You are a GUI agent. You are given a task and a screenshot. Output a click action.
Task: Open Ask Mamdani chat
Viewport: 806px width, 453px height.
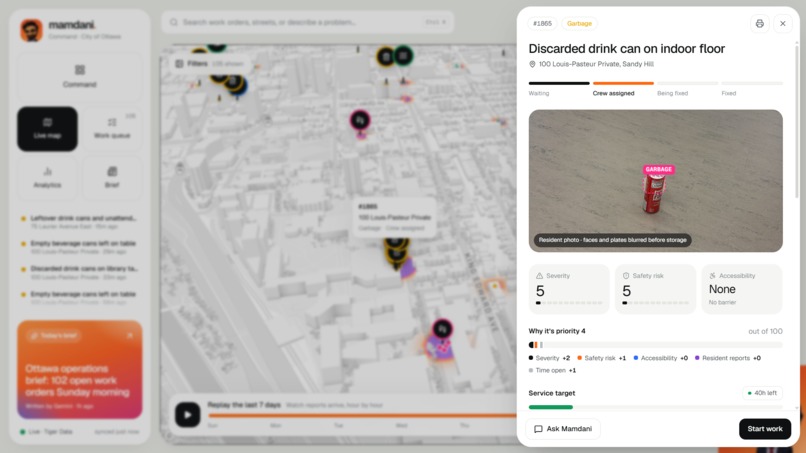click(x=563, y=429)
